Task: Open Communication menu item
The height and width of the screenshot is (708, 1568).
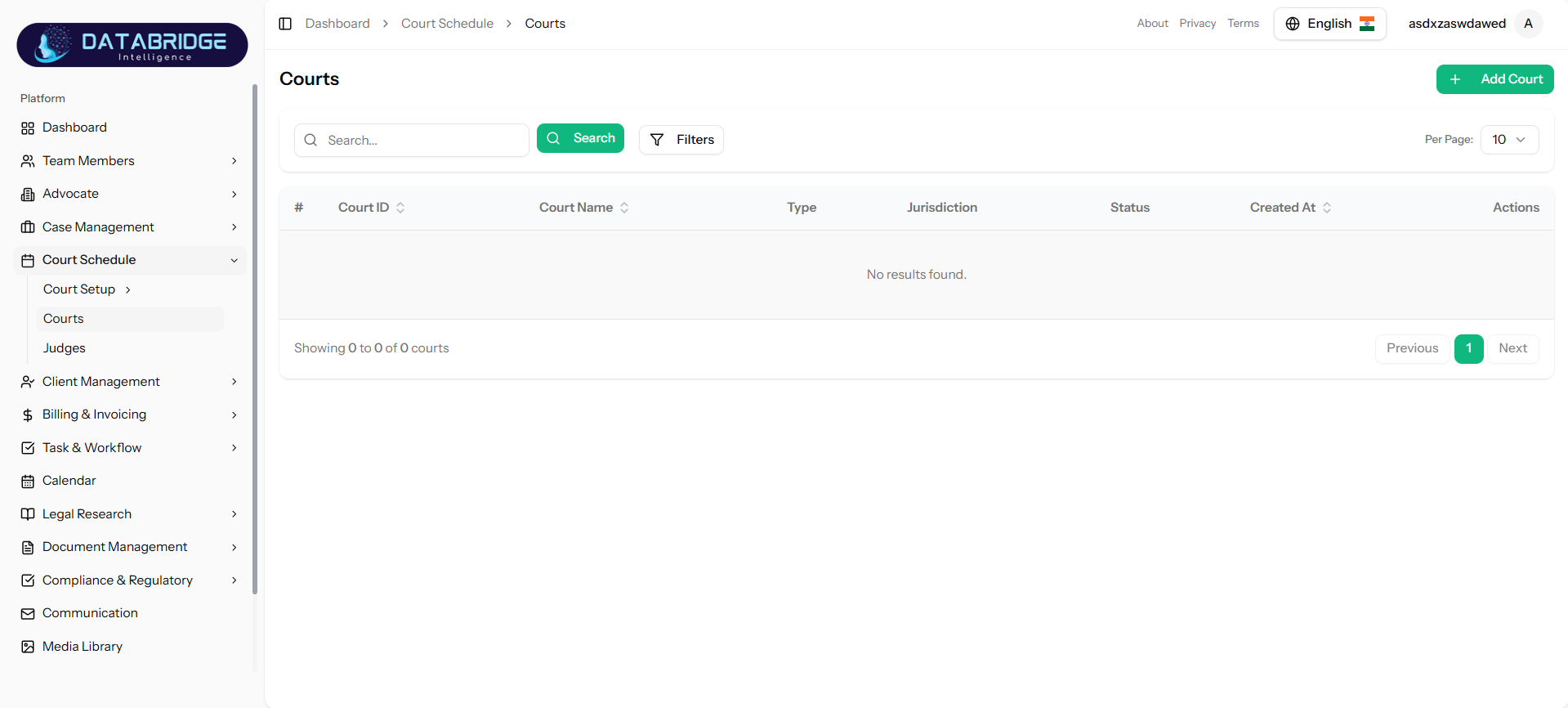Action: [x=131, y=613]
